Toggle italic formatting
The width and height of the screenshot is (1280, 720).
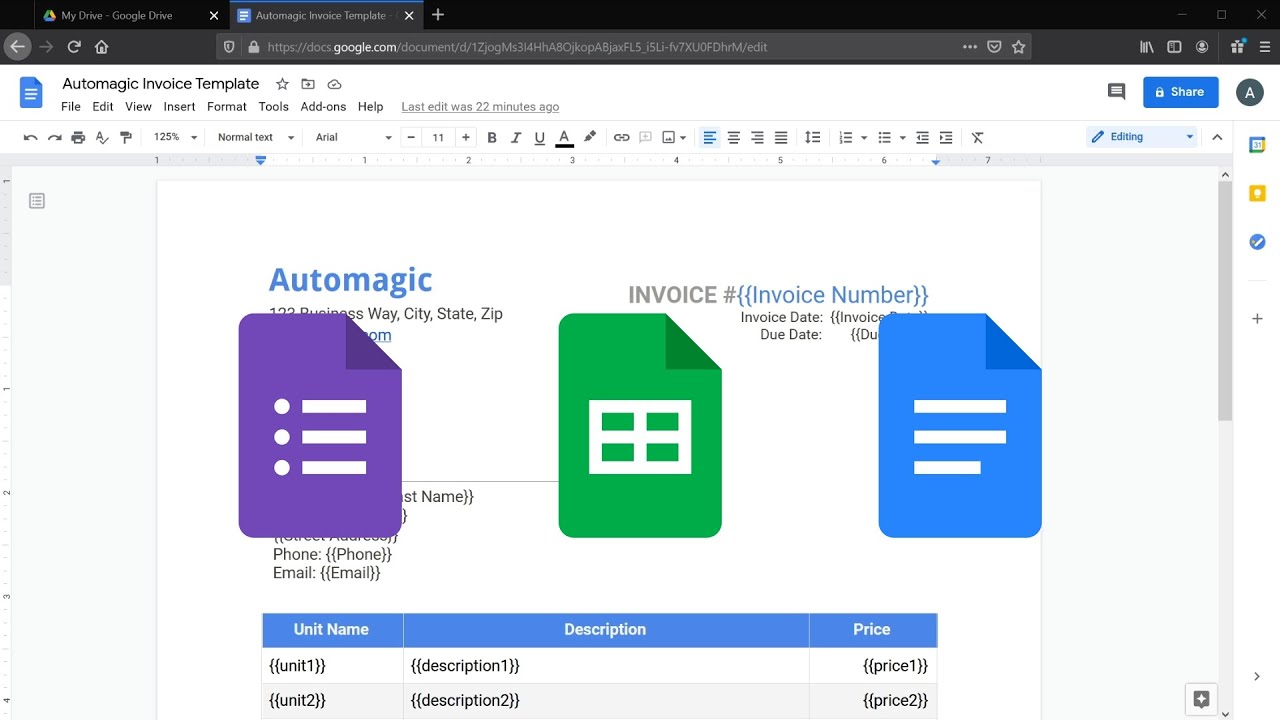pos(516,138)
